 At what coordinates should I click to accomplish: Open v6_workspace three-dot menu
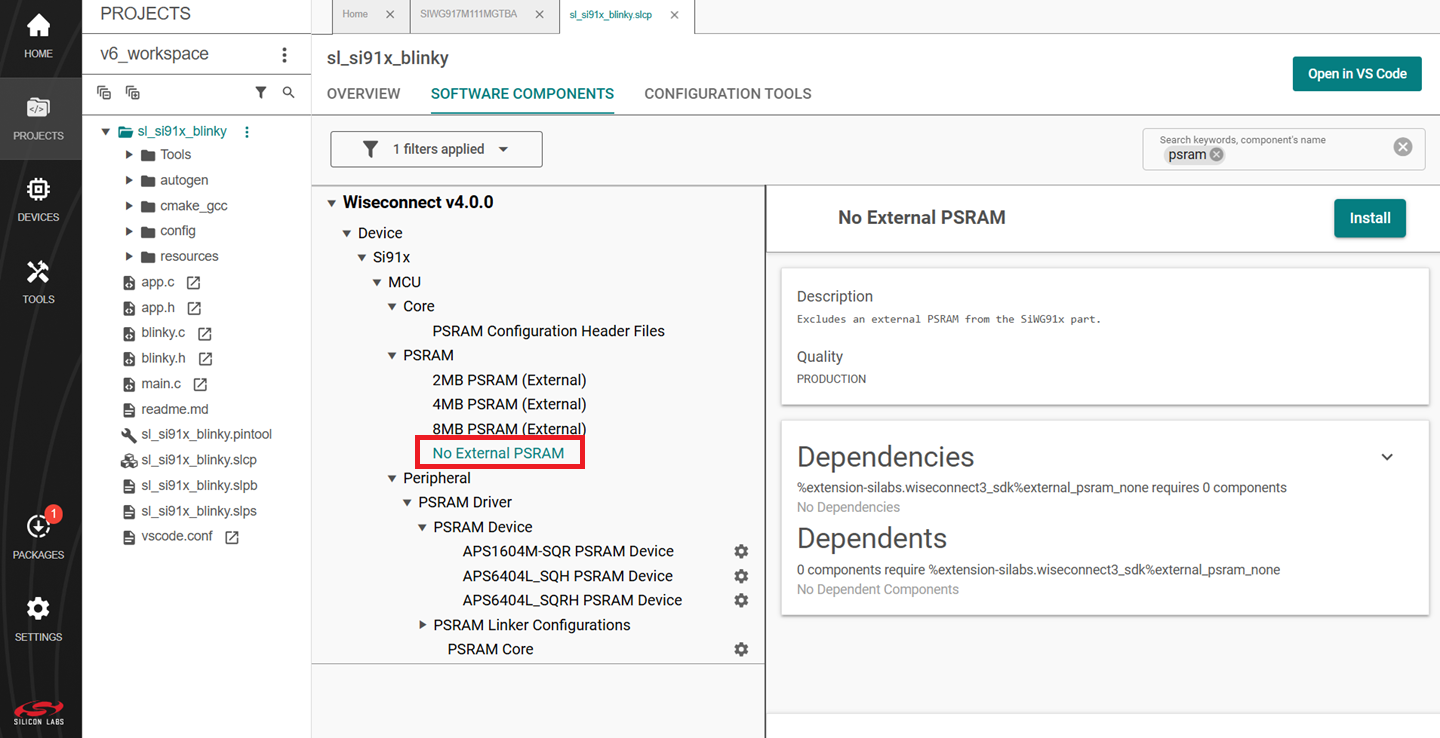tap(284, 55)
